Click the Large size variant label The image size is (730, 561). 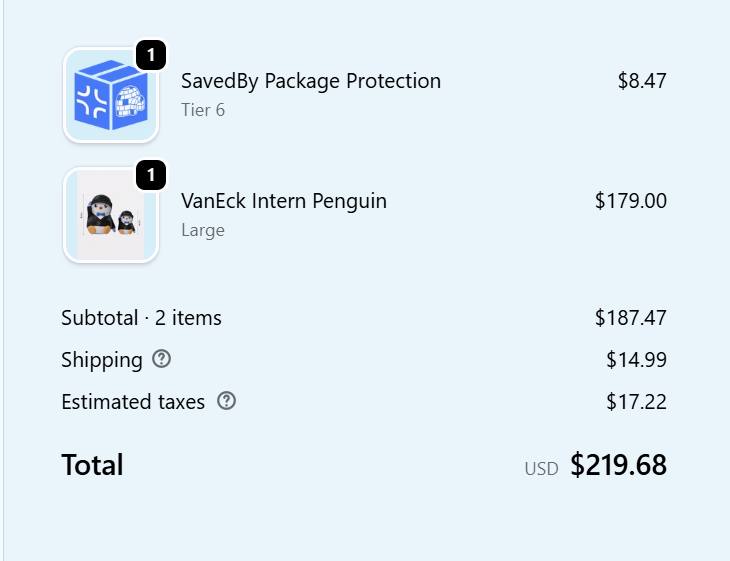[202, 230]
